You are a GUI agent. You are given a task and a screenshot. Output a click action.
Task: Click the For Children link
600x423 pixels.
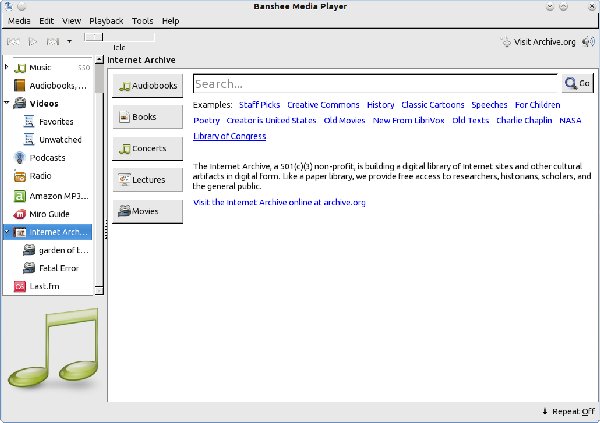click(537, 105)
